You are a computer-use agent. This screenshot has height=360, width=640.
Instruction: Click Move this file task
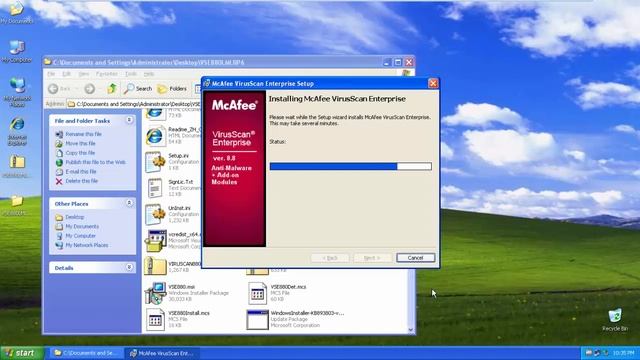[x=80, y=143]
